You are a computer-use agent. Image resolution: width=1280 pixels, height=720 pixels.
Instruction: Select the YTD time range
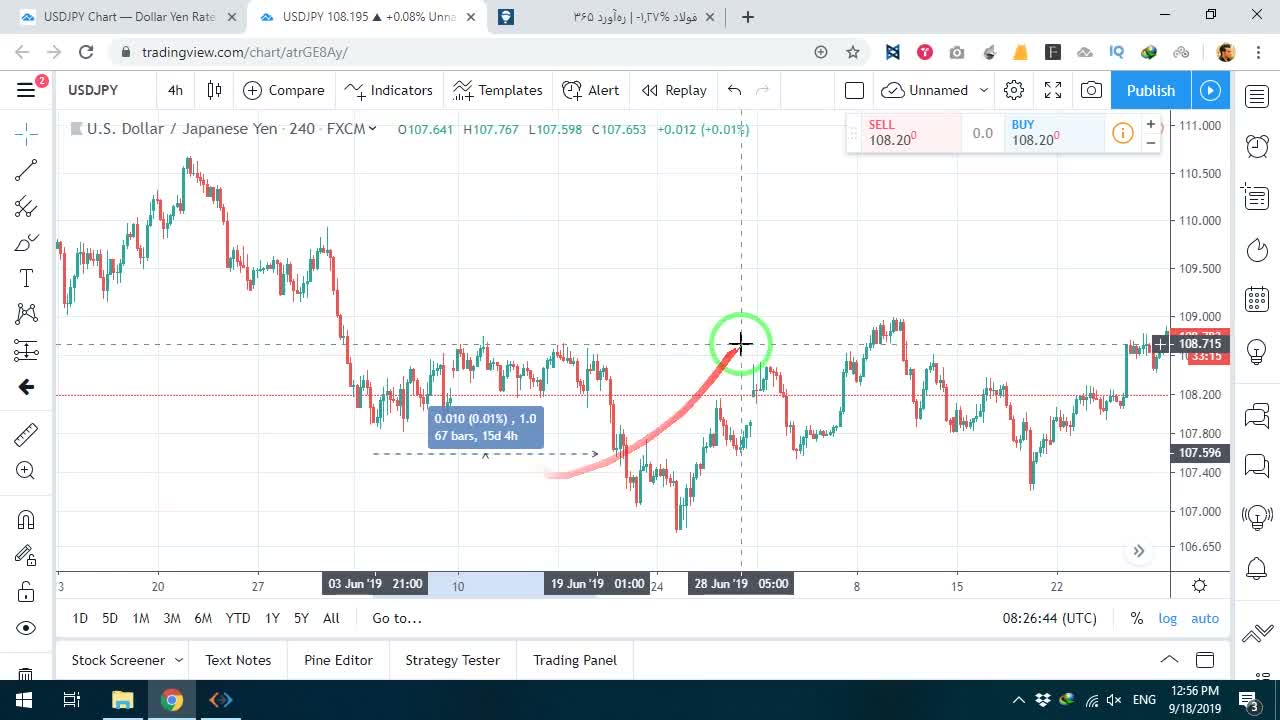(238, 618)
